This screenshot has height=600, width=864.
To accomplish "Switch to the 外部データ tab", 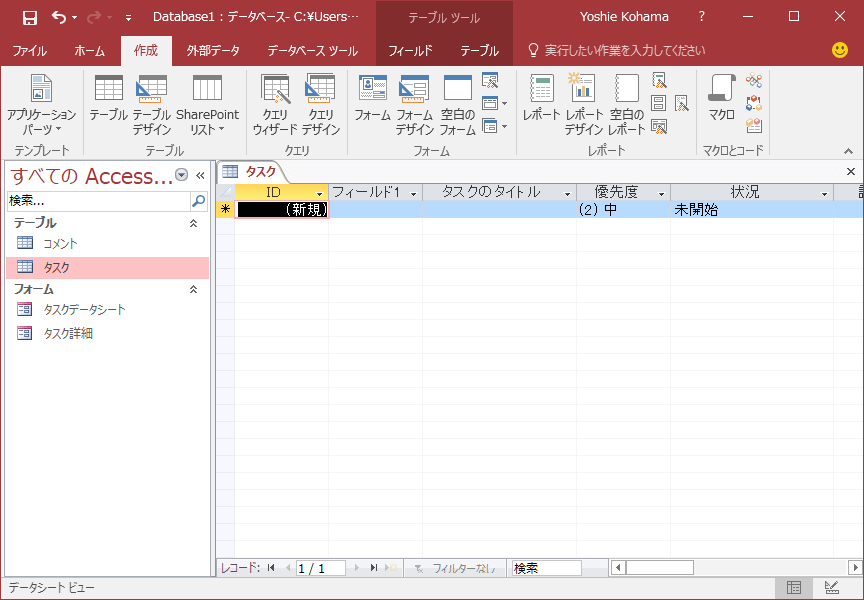I will coord(213,51).
